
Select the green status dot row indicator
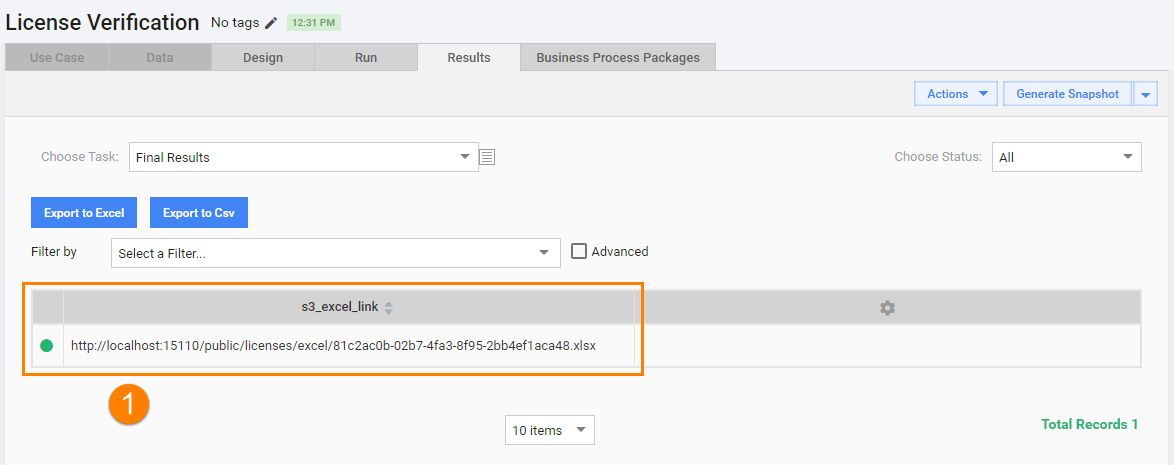point(46,345)
